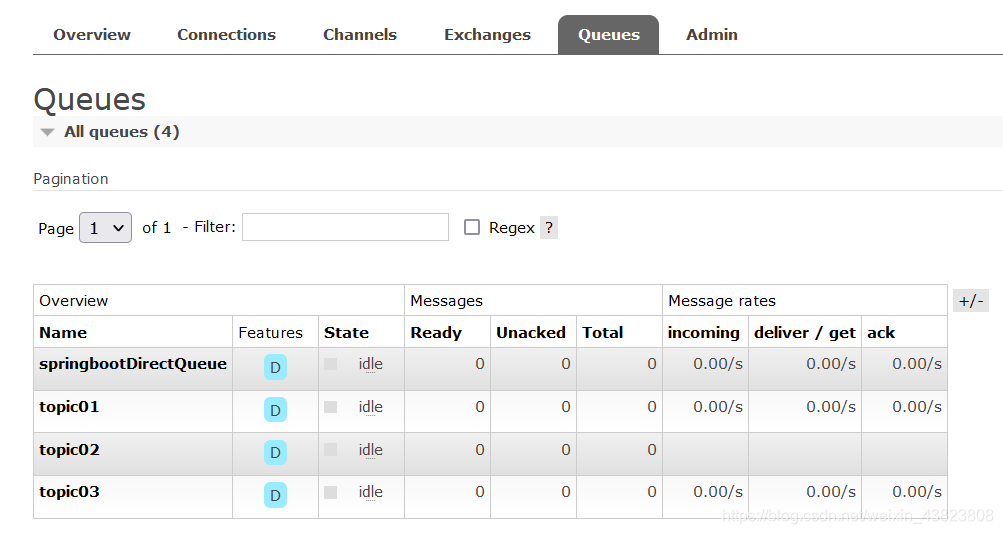Enable the Regex filter checkbox
The width and height of the screenshot is (1003, 534).
[472, 228]
